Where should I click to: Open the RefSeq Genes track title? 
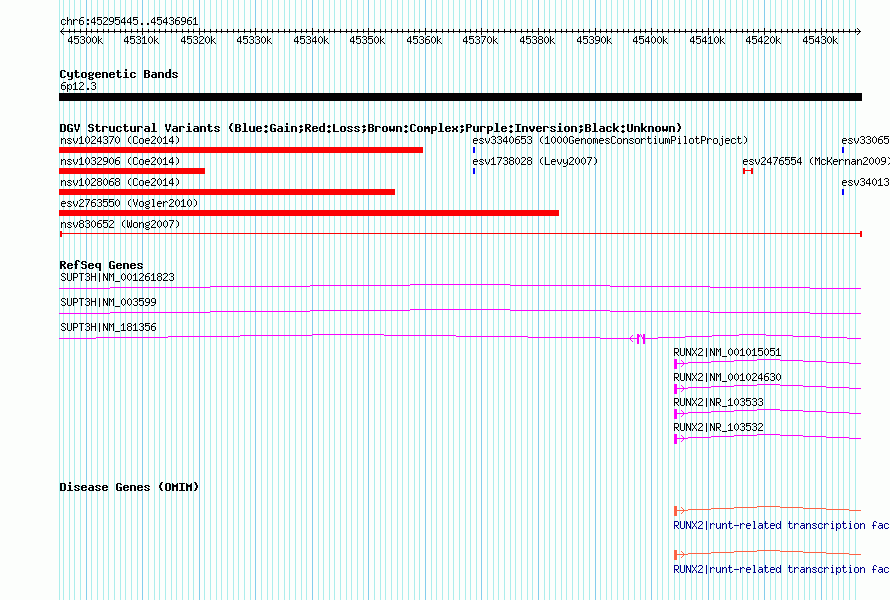click(x=101, y=265)
